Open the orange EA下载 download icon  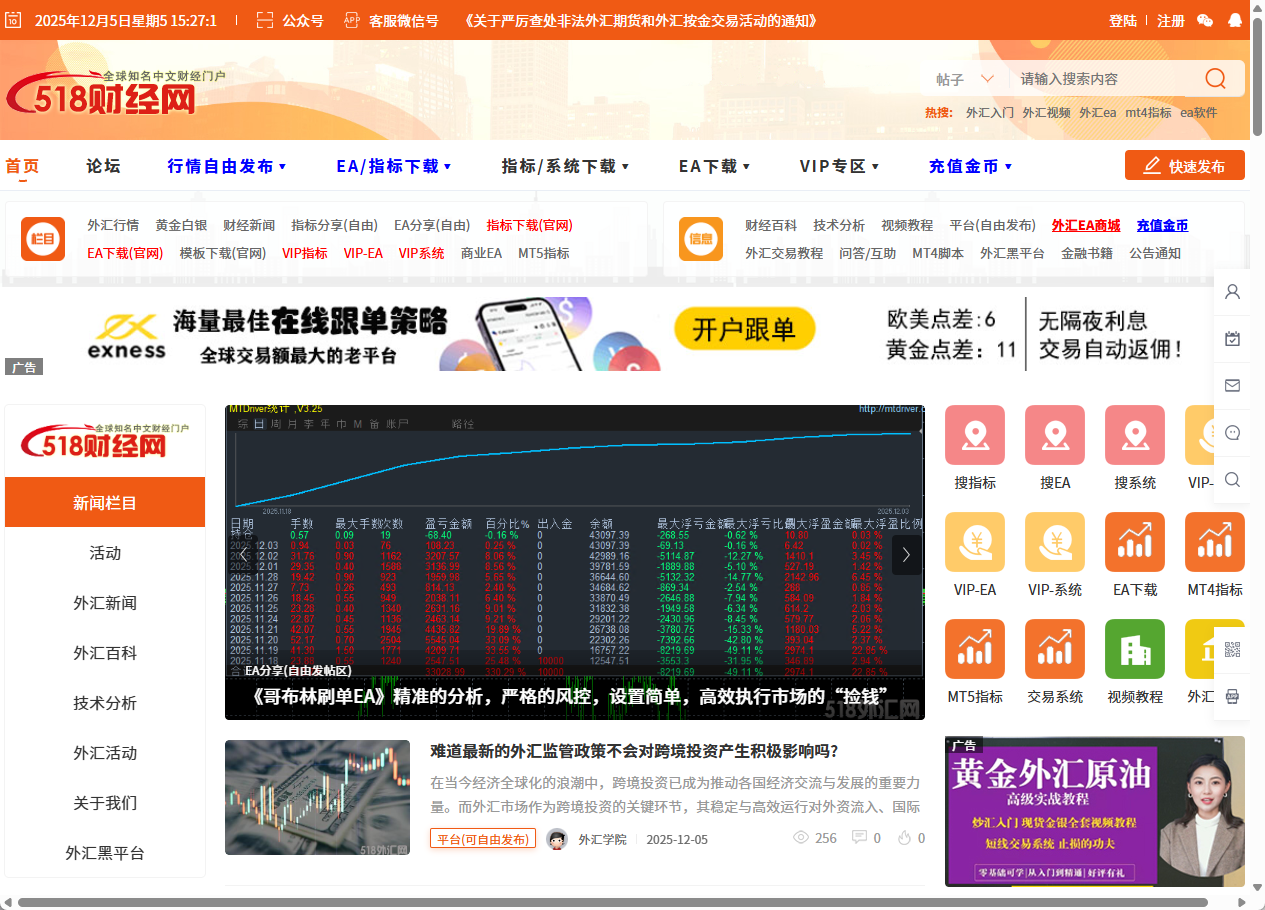(x=1134, y=541)
